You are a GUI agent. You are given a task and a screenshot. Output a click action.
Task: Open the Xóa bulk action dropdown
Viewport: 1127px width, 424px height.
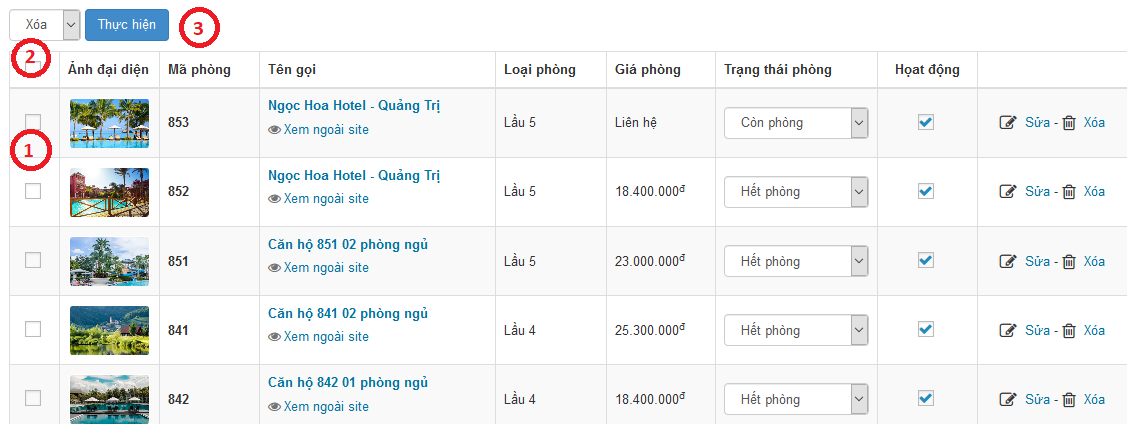point(44,24)
